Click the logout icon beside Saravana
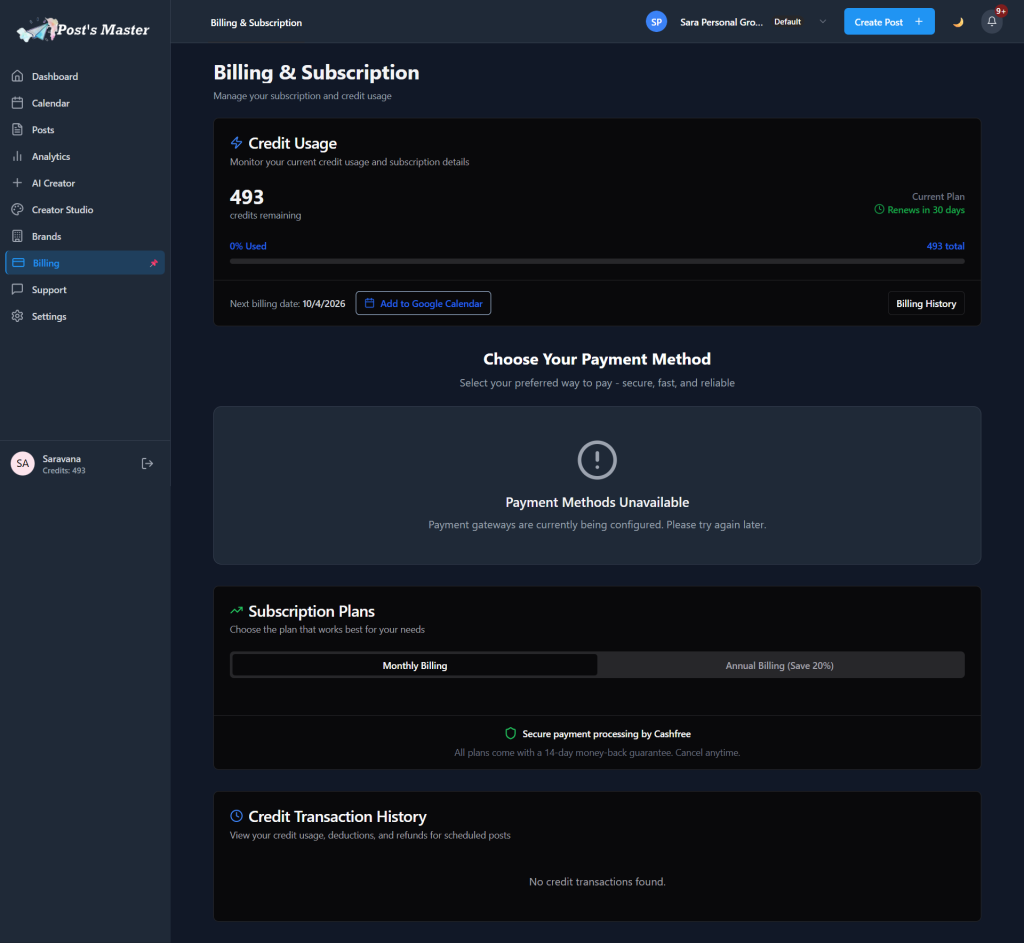 click(147, 463)
